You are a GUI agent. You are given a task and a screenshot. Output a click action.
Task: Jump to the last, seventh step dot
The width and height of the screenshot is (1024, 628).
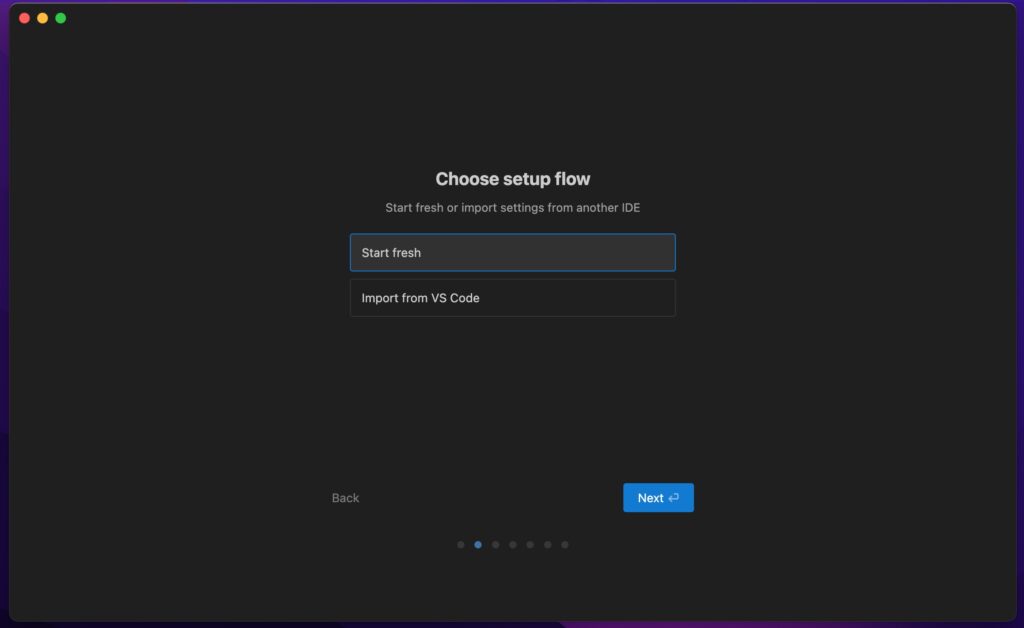tap(565, 545)
